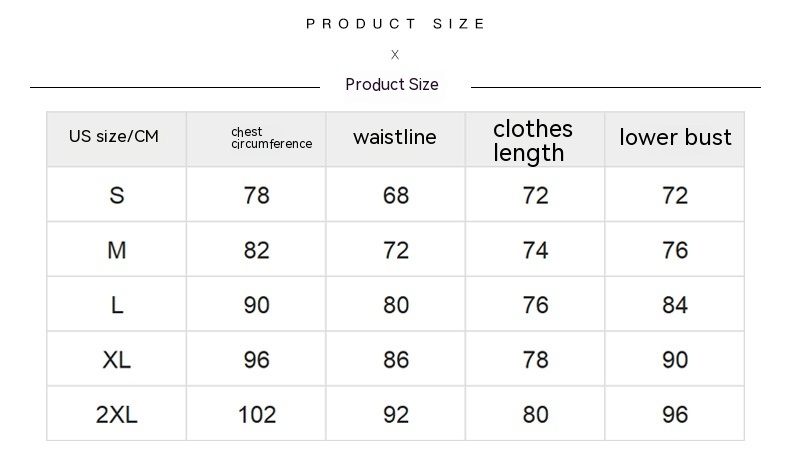This screenshot has width=790, height=451.
Task: Select the XL size row label
Action: 117,359
